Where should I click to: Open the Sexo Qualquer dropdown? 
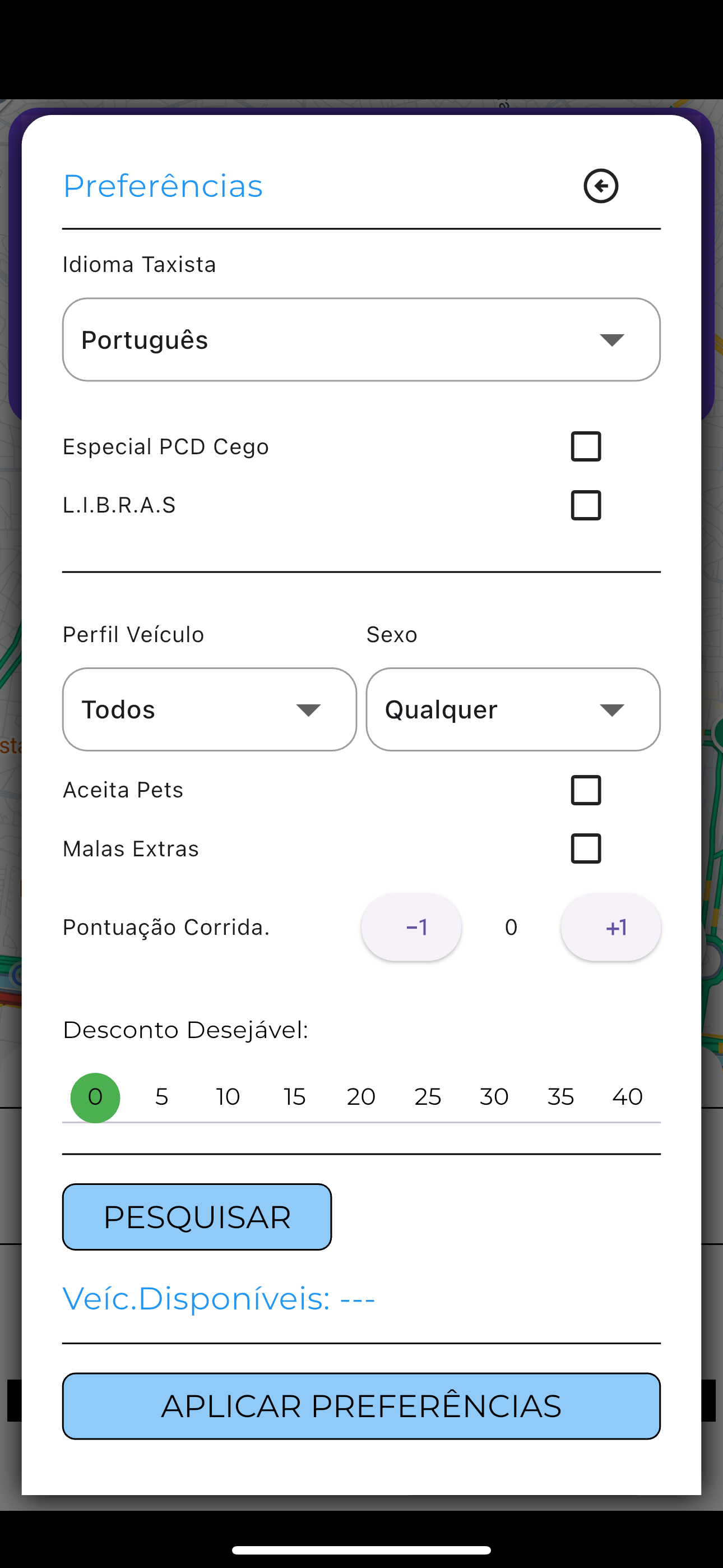513,709
